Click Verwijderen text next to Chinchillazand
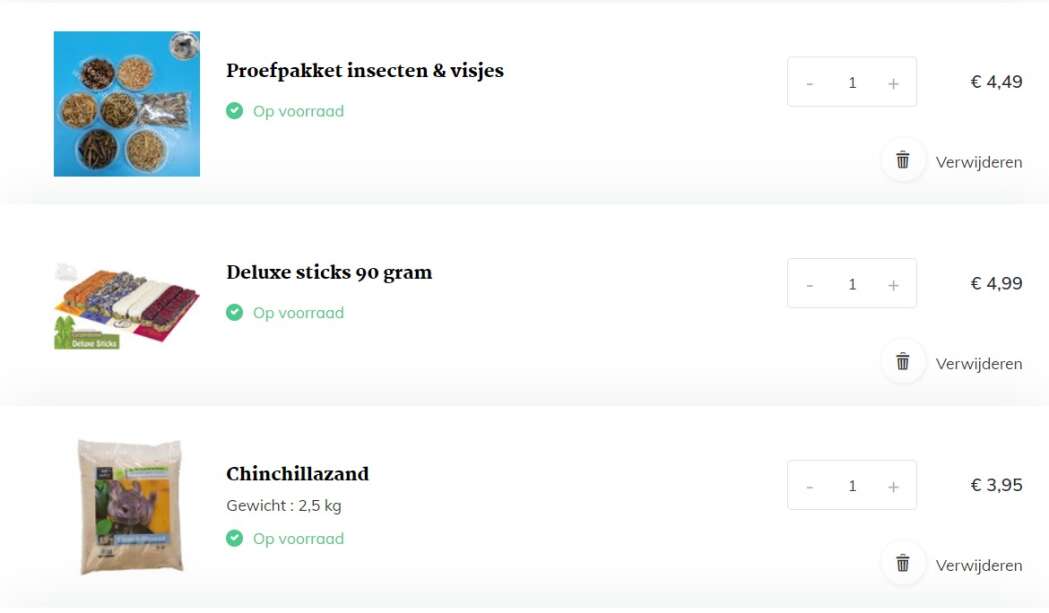This screenshot has height=613, width=1049. coord(979,565)
